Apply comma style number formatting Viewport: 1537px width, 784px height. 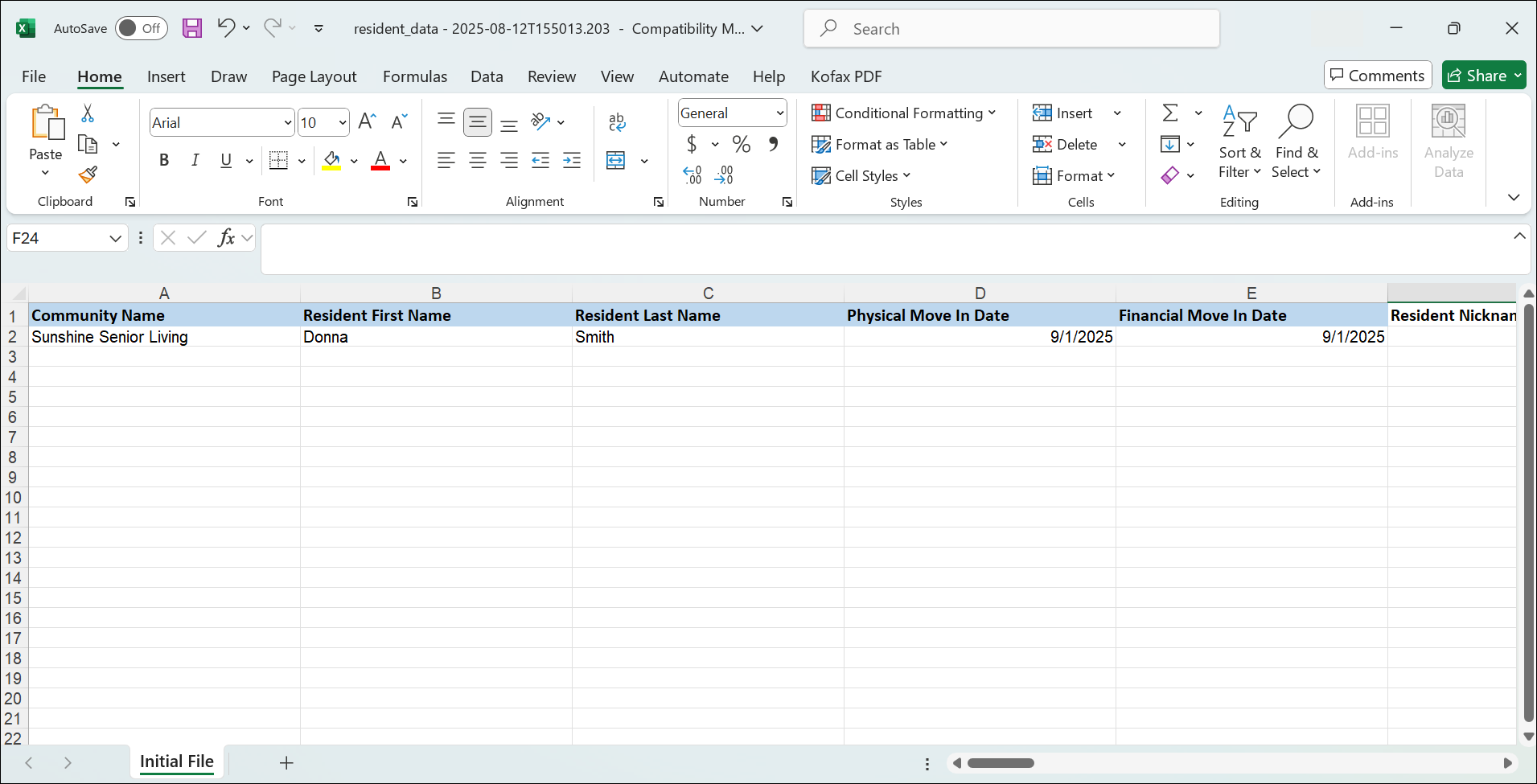click(x=772, y=144)
